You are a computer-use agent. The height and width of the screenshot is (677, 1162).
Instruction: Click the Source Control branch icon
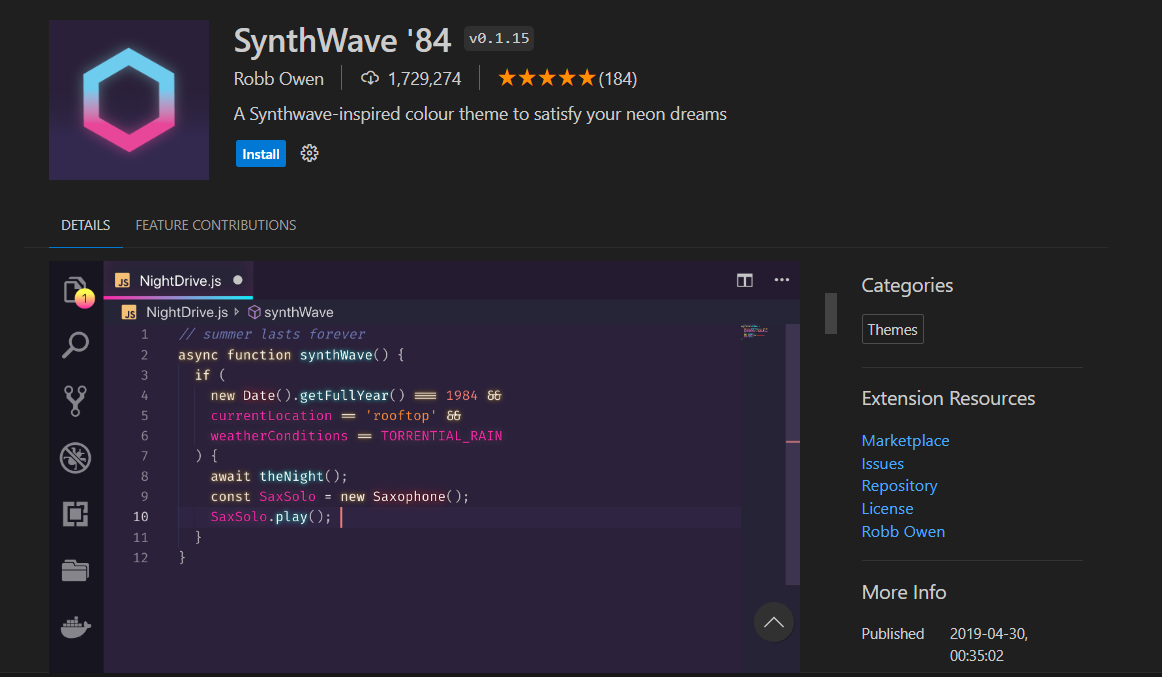tap(75, 401)
